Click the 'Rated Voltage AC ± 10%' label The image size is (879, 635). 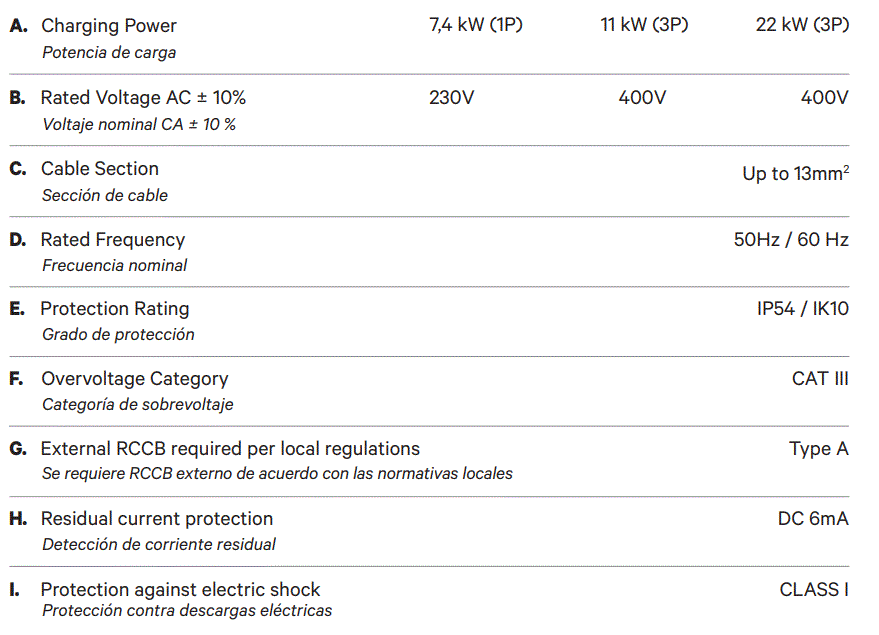143,98
